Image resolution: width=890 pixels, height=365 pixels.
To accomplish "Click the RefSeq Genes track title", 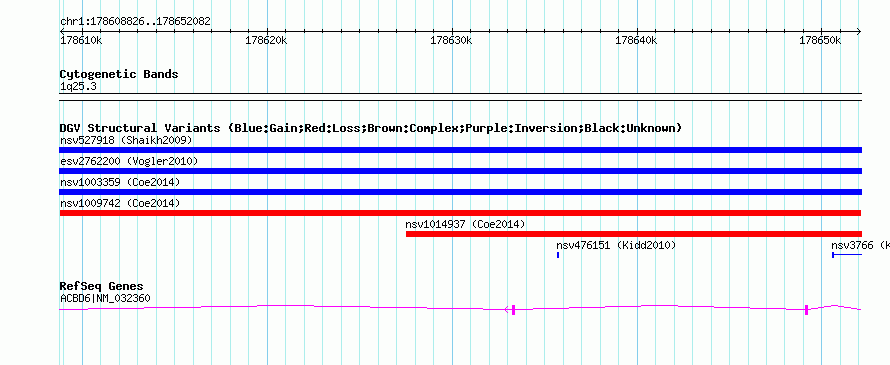I will tap(102, 286).
